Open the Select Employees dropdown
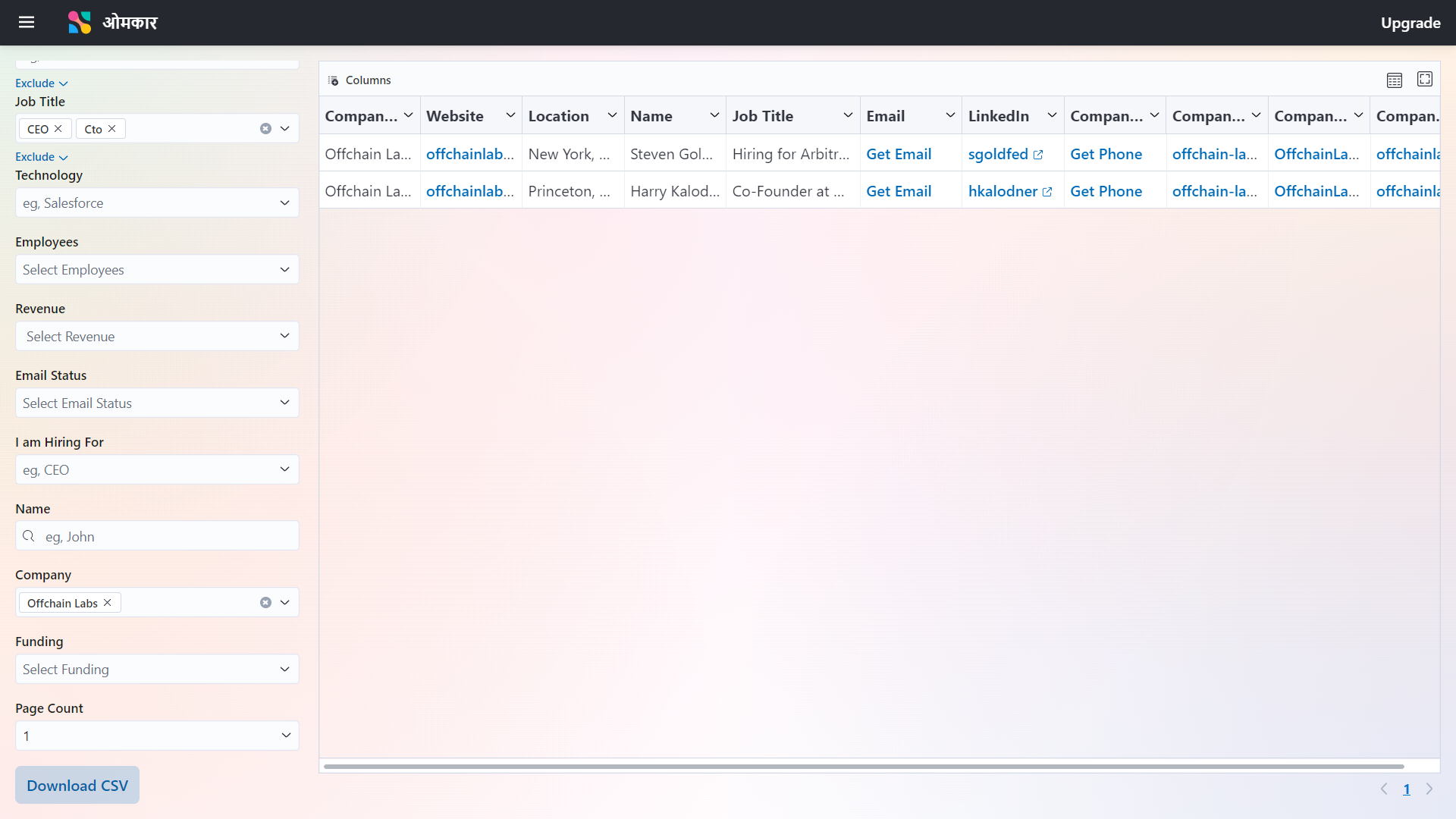1456x819 pixels. (157, 269)
